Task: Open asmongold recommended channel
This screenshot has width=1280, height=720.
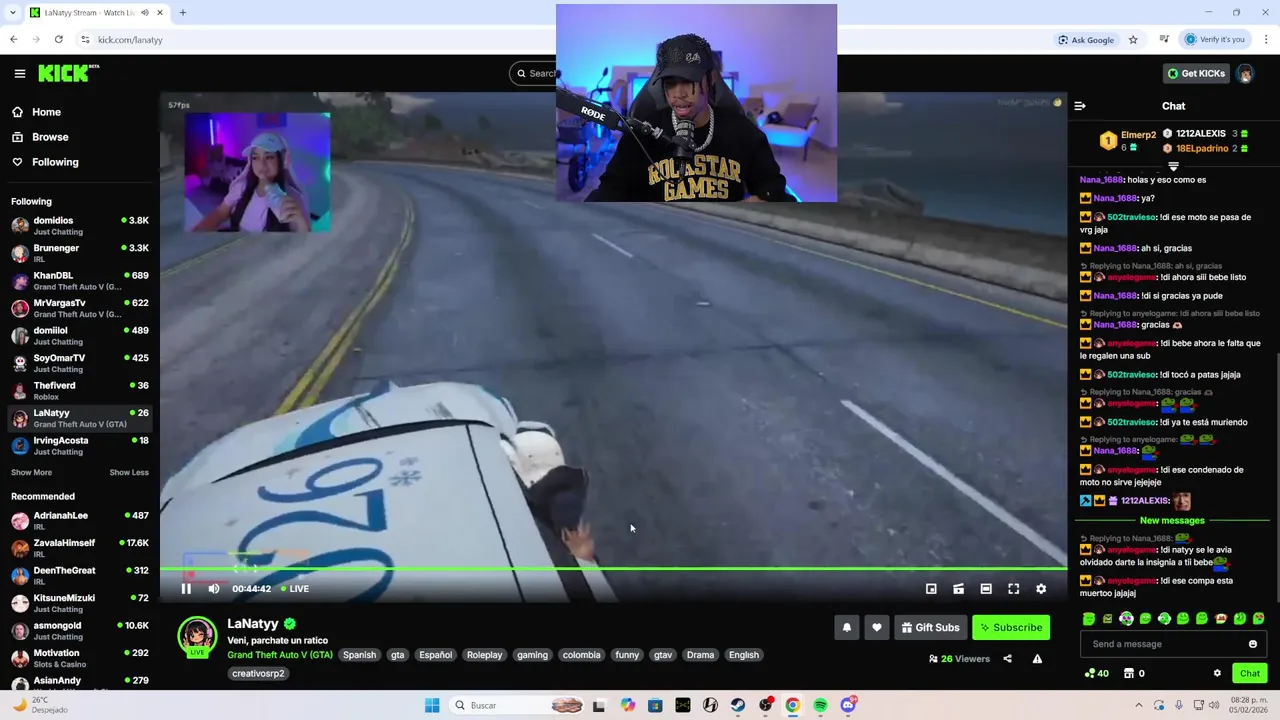Action: 80,630
